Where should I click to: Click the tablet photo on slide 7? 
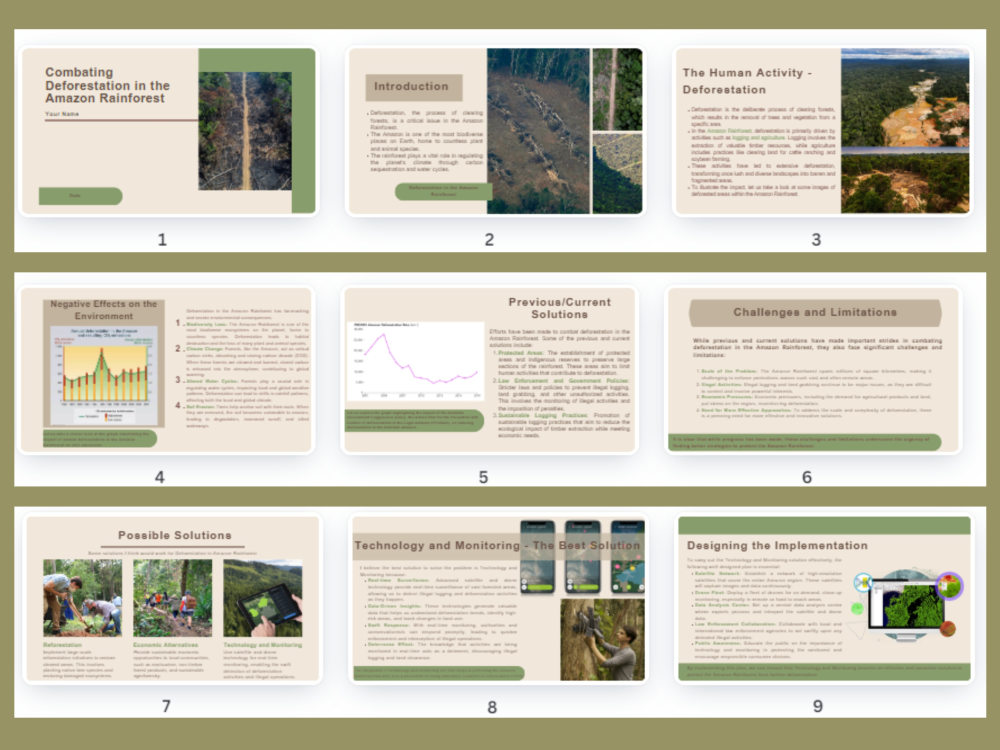(x=263, y=598)
